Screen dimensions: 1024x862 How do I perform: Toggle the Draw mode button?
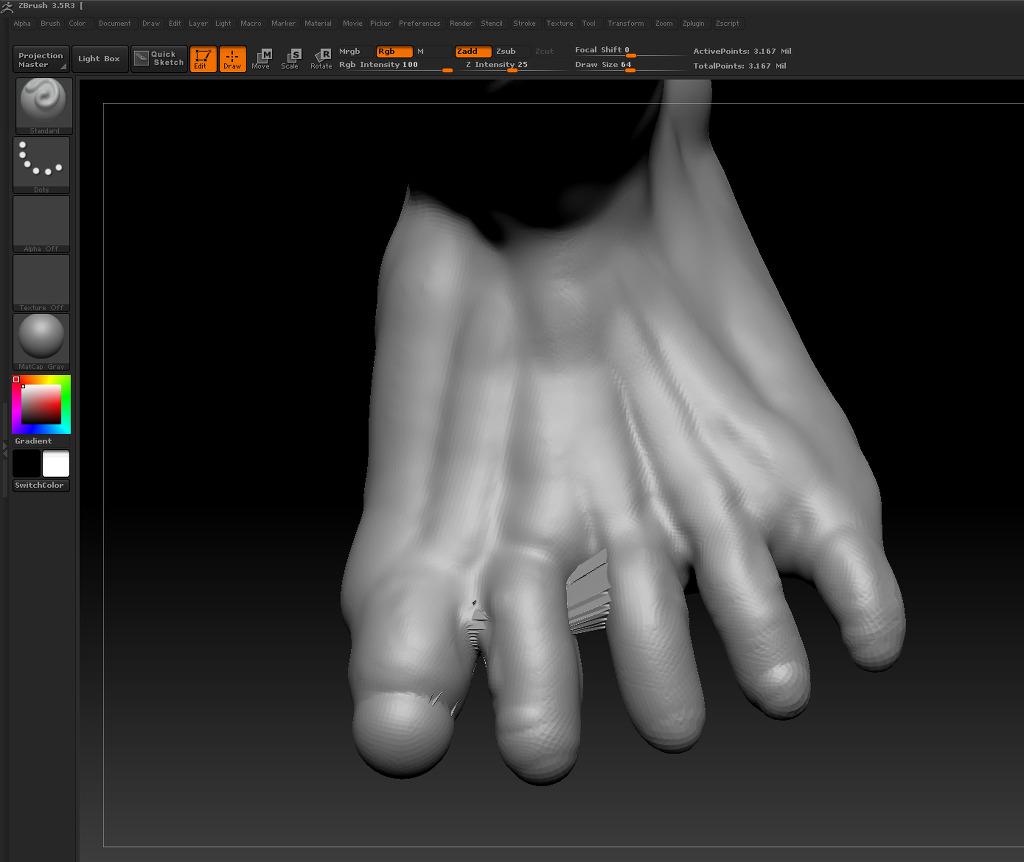pyautogui.click(x=232, y=59)
